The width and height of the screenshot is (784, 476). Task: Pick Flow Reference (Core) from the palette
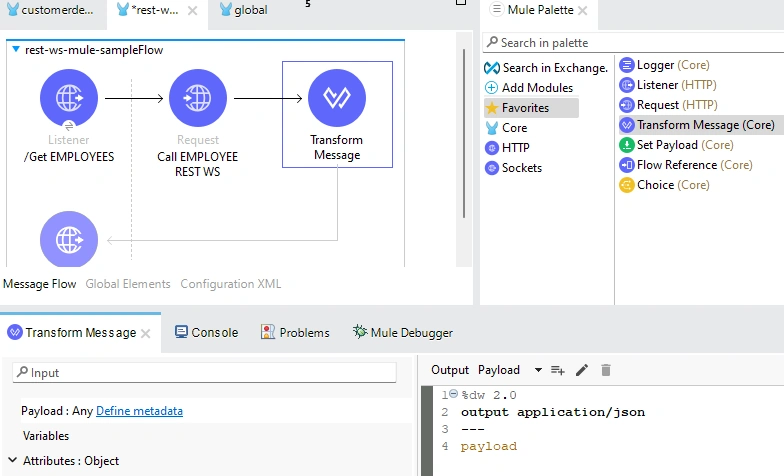click(x=686, y=164)
